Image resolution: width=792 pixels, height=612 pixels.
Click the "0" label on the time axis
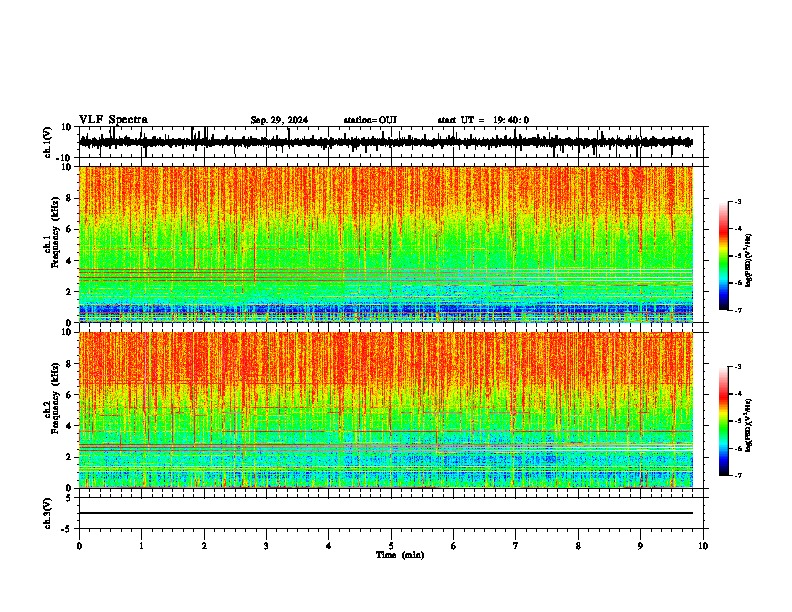click(79, 546)
